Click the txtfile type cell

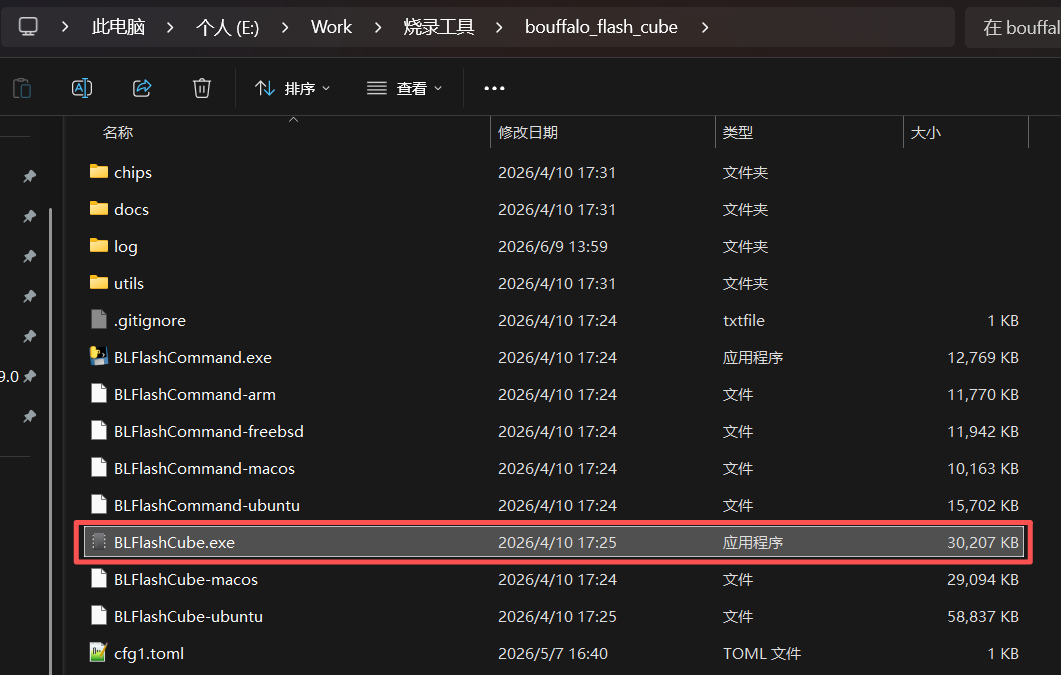click(744, 321)
